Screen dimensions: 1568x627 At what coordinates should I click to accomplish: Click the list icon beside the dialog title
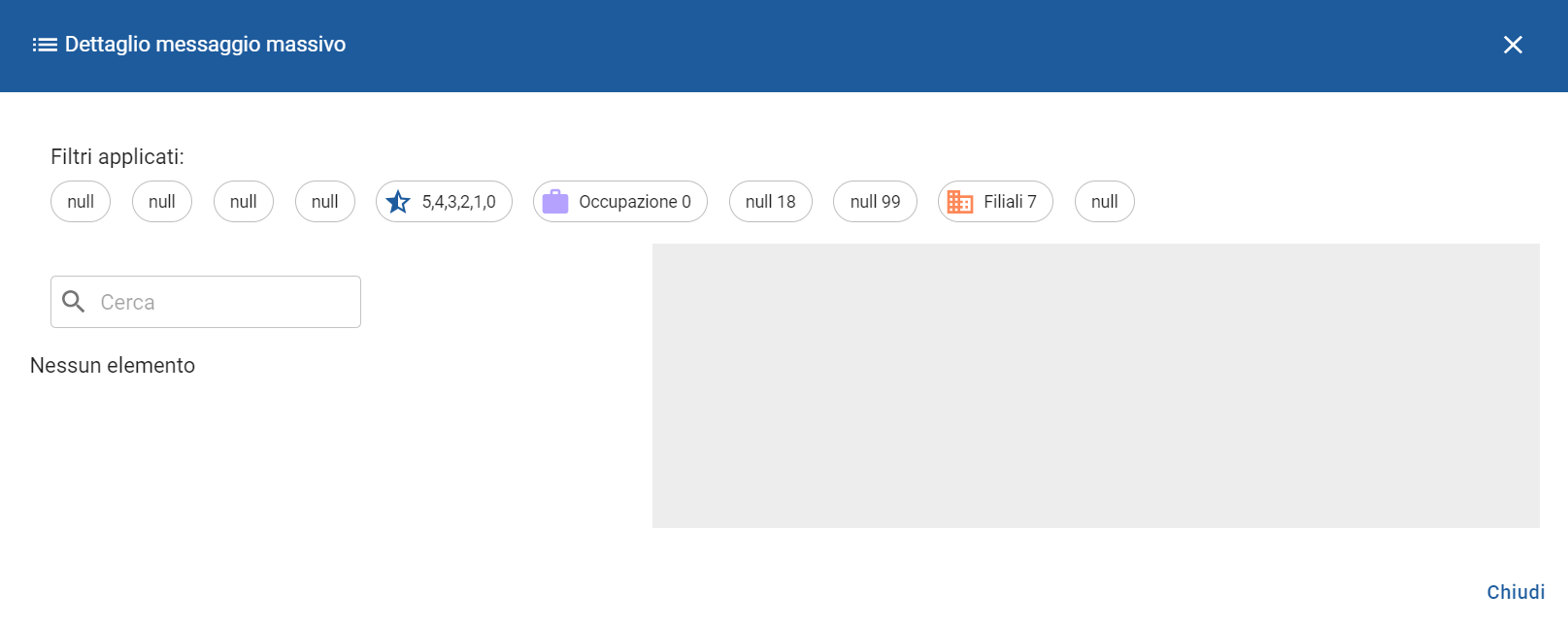(x=44, y=45)
